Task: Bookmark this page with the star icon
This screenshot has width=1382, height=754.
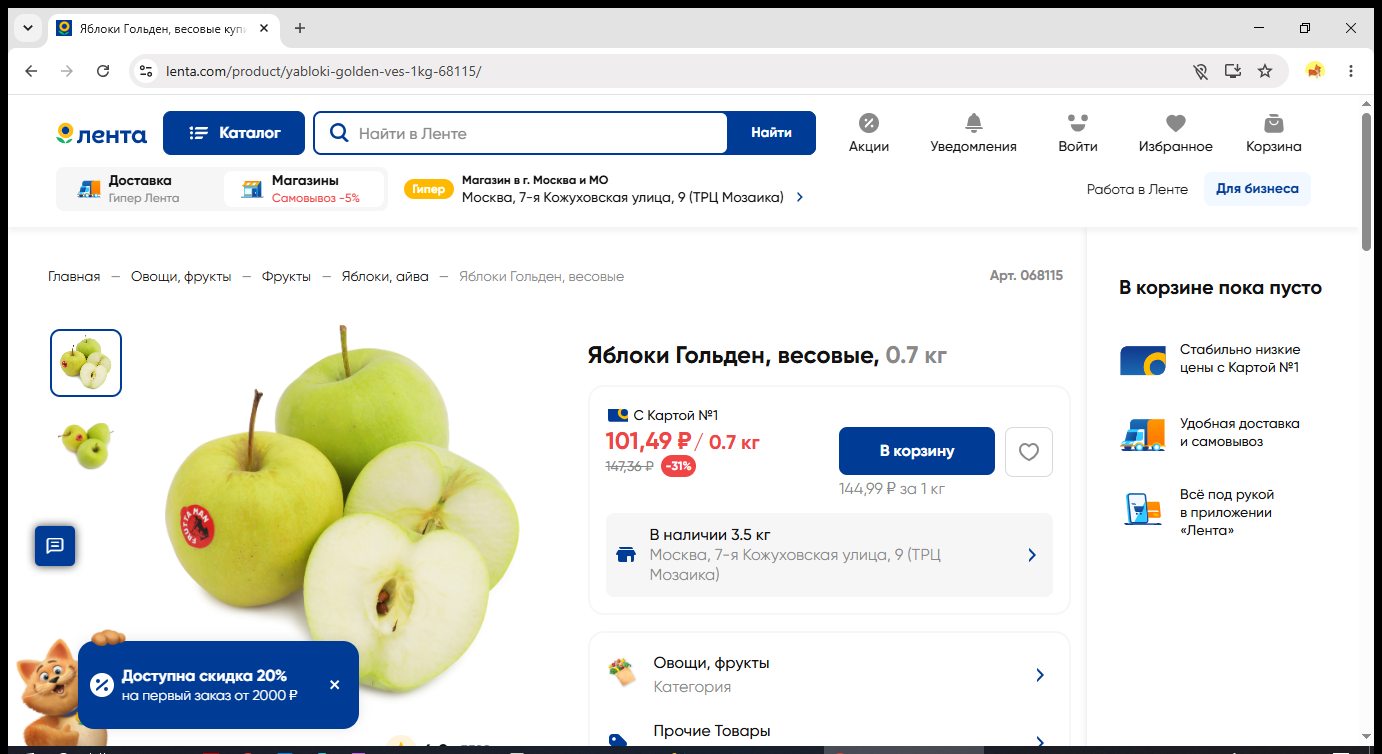Action: pyautogui.click(x=1265, y=71)
